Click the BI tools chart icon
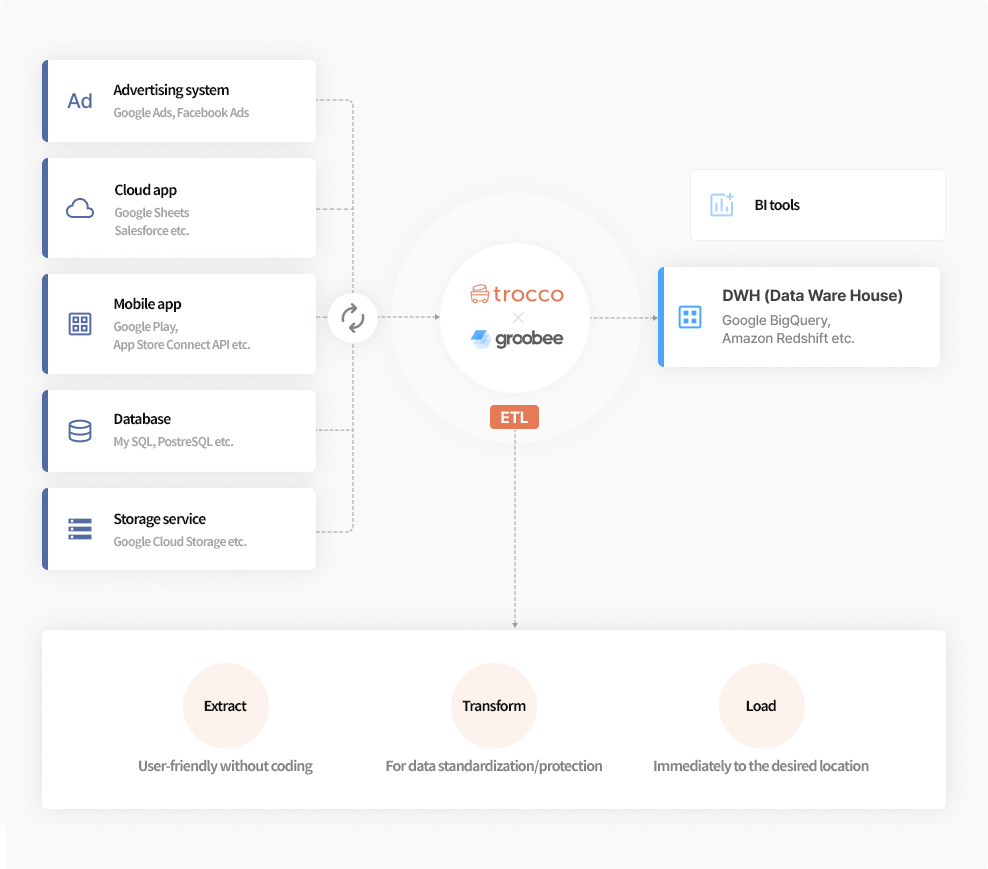Screen dimensions: 988x869 pyautogui.click(x=722, y=205)
